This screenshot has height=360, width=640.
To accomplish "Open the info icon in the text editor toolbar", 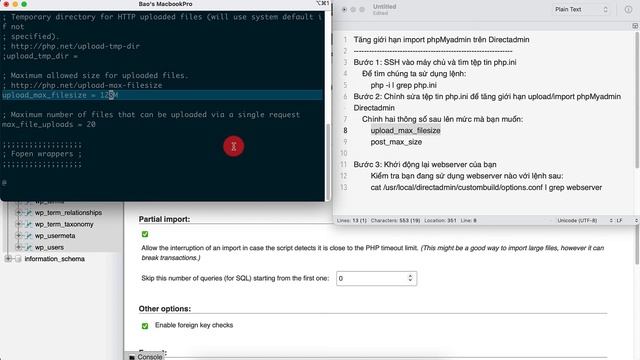I will (628, 9).
